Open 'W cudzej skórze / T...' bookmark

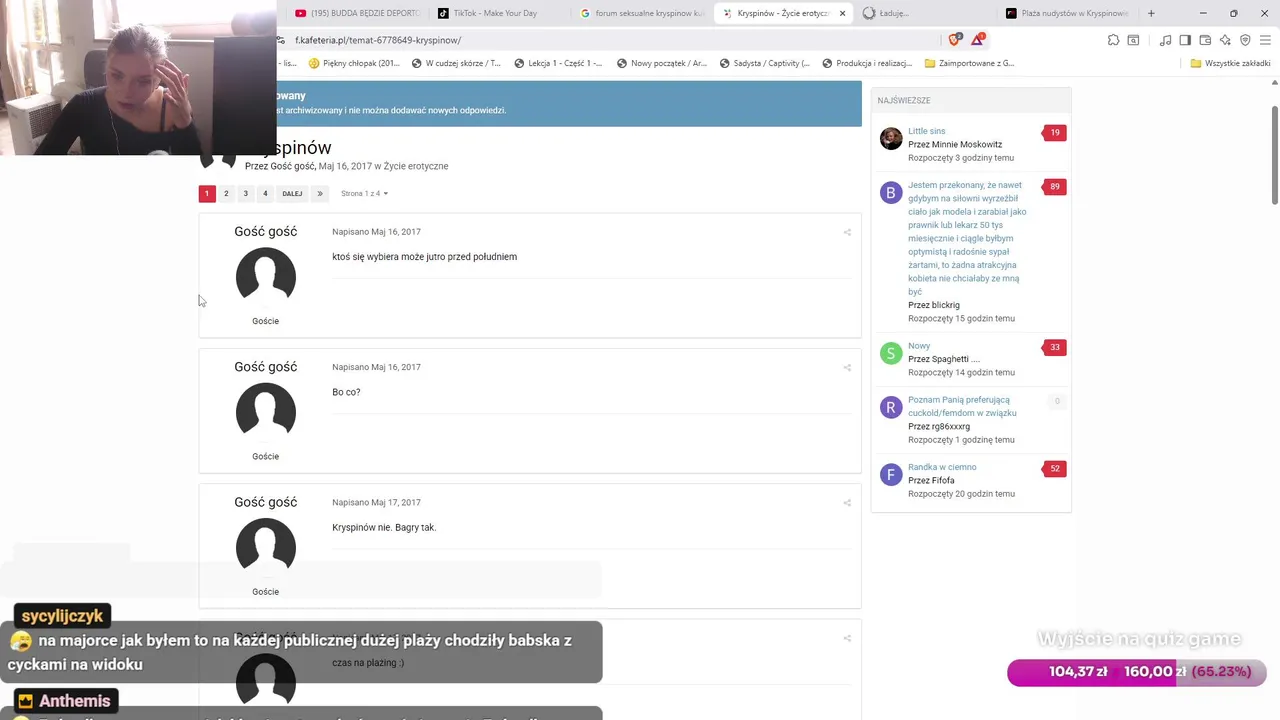pos(456,63)
